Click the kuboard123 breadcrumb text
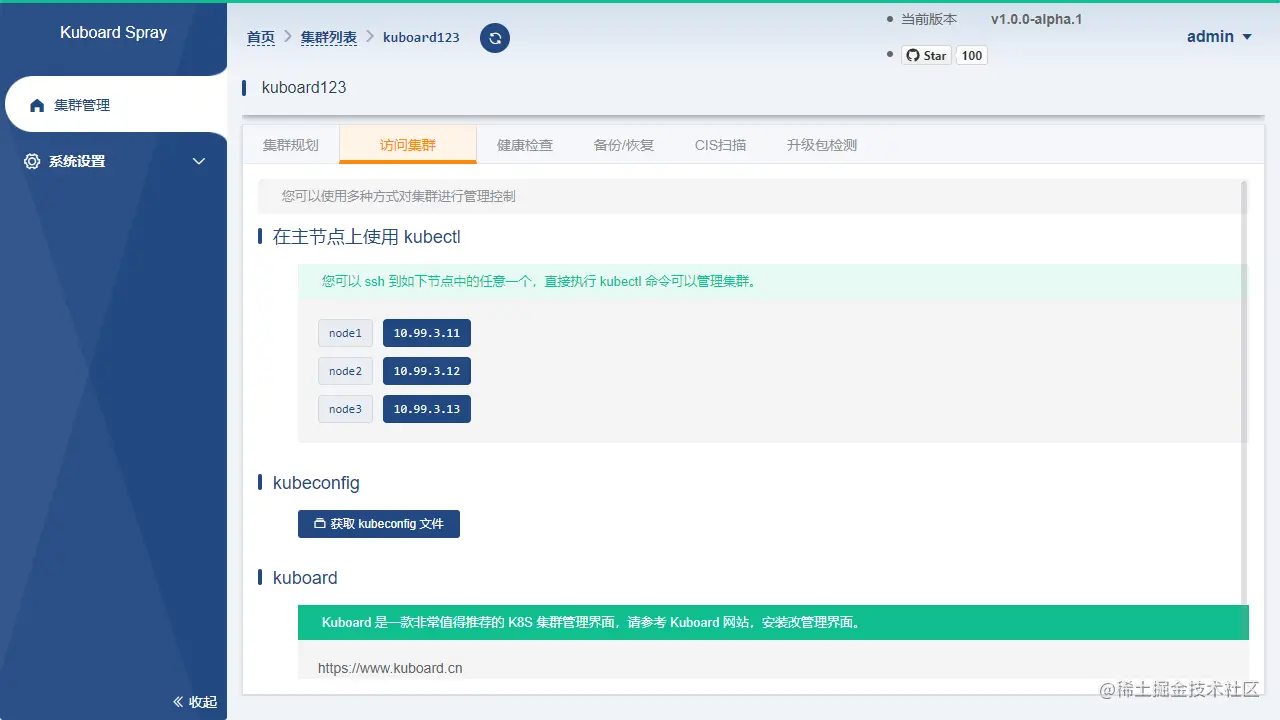This screenshot has height=720, width=1280. (421, 37)
